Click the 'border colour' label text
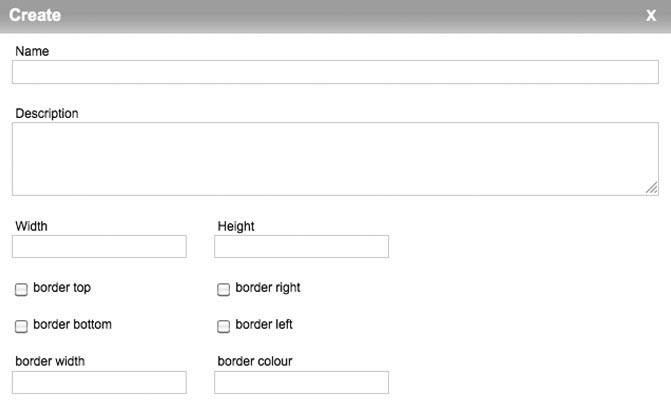This screenshot has width=671, height=411. tap(255, 361)
